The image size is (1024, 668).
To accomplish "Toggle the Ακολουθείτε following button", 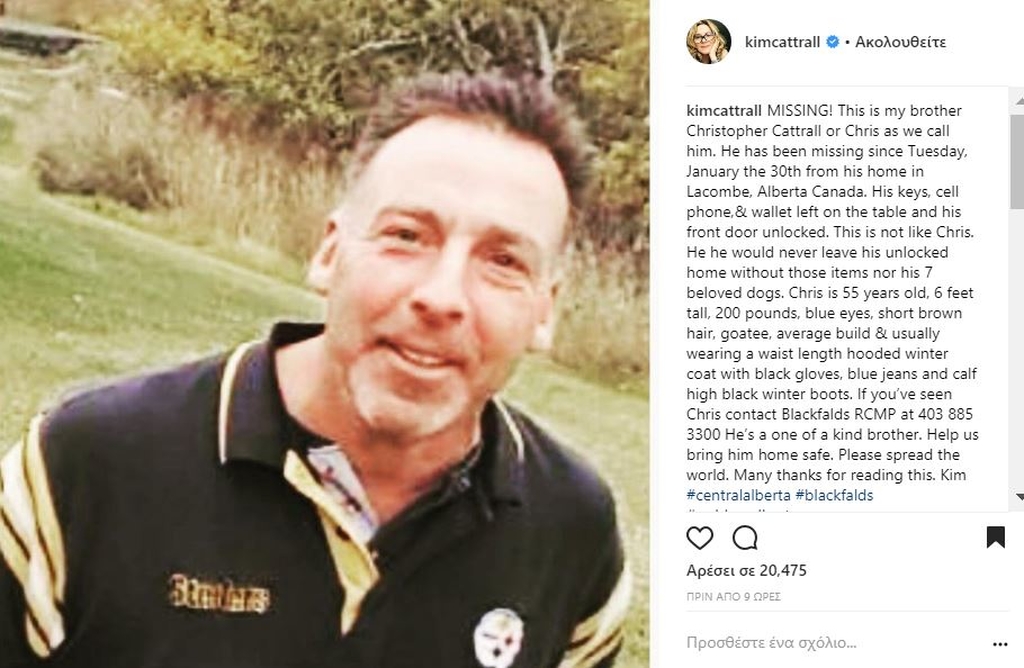I will (901, 42).
